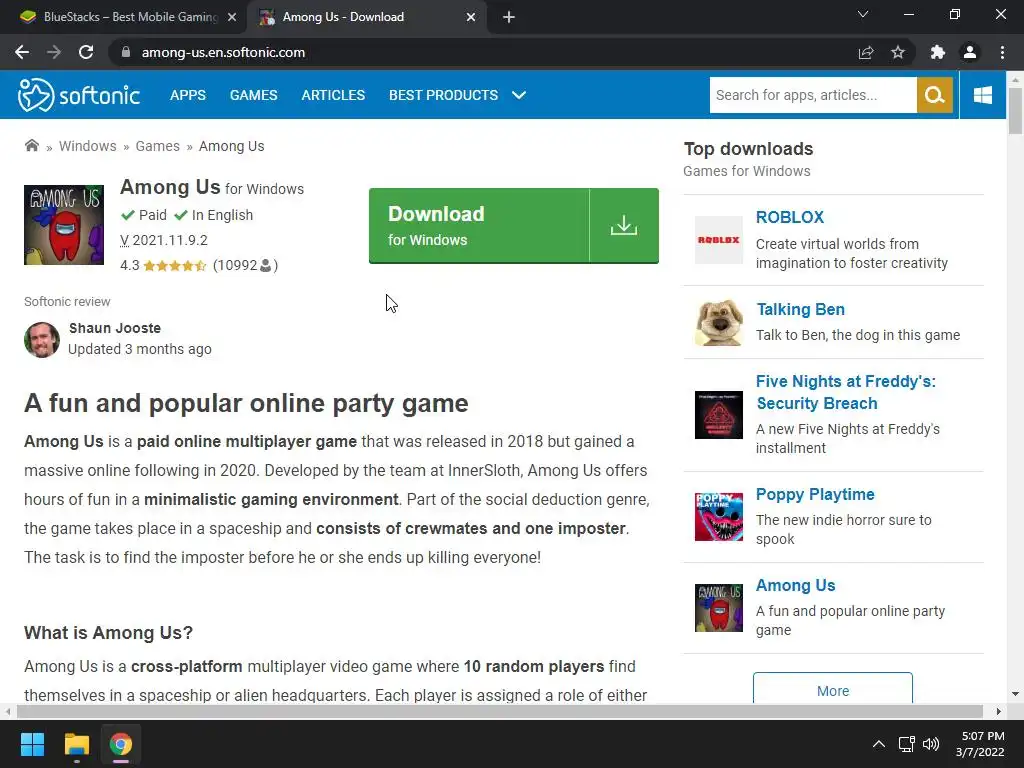
Task: Open the Talking Ben title link
Action: (801, 309)
